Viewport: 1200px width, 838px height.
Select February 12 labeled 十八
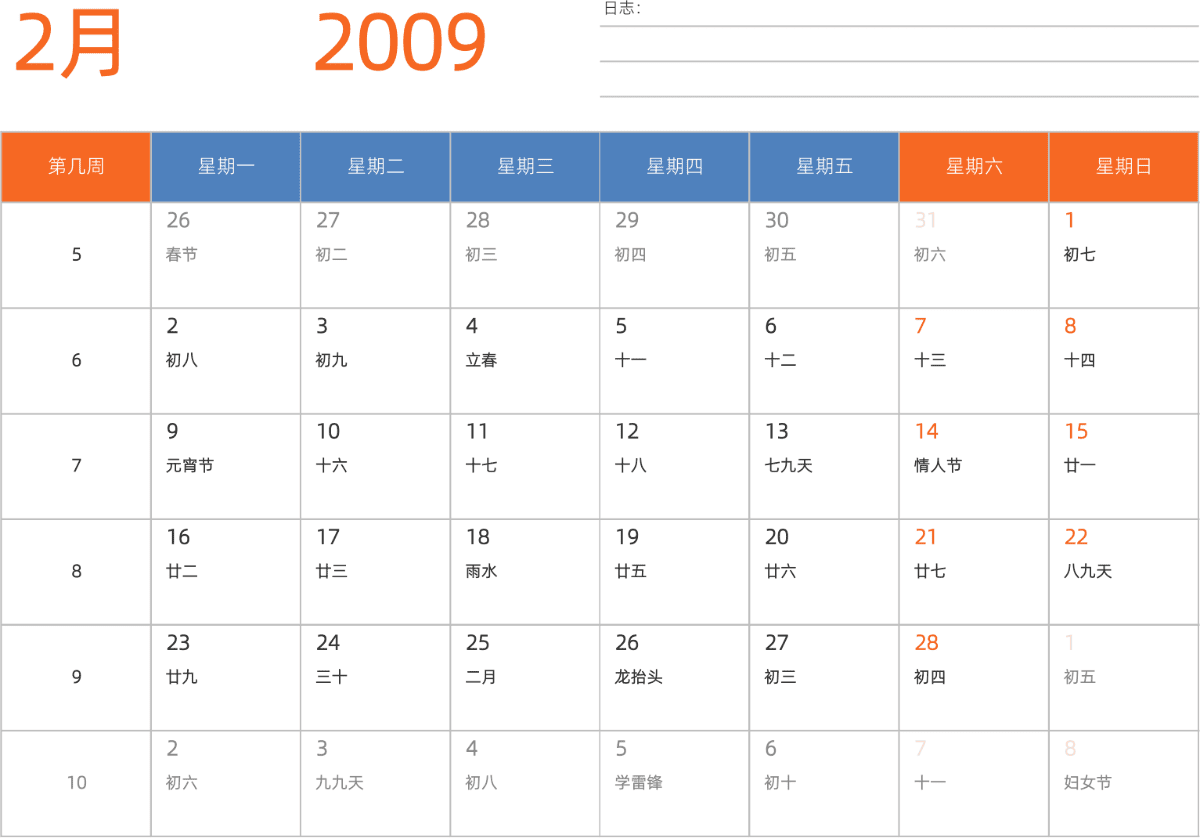click(x=674, y=466)
